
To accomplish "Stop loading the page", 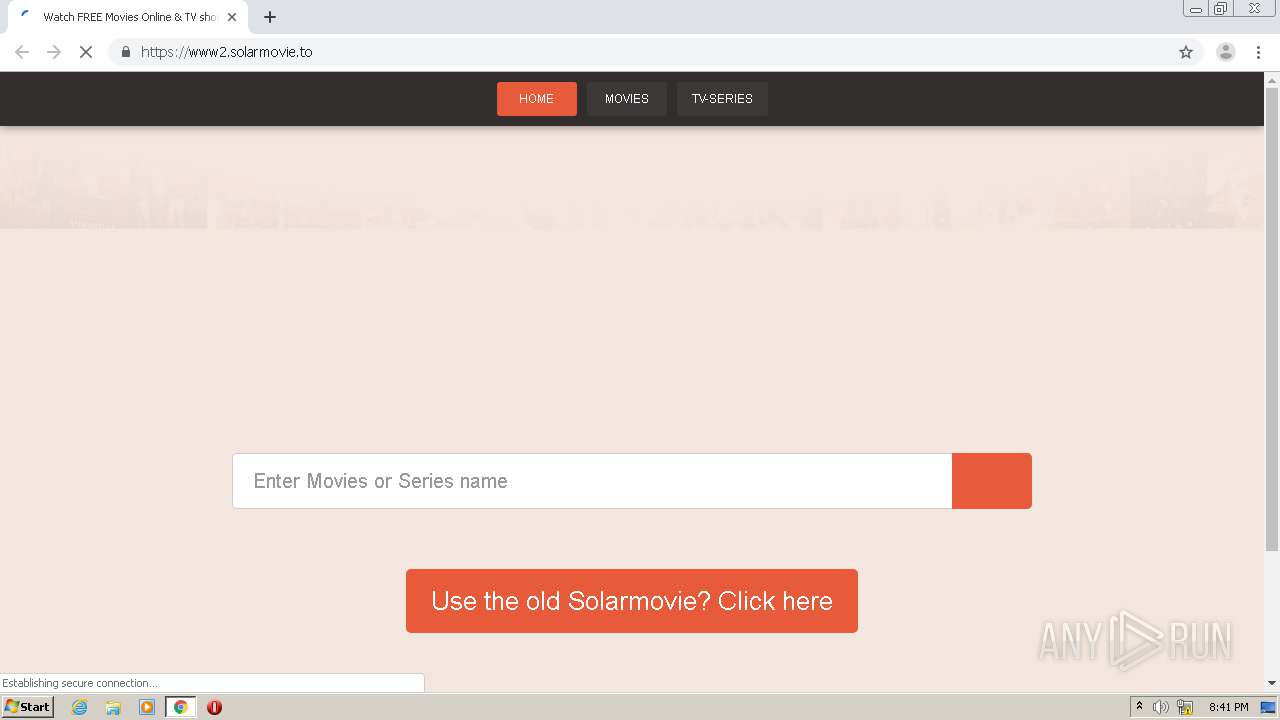I will [86, 52].
